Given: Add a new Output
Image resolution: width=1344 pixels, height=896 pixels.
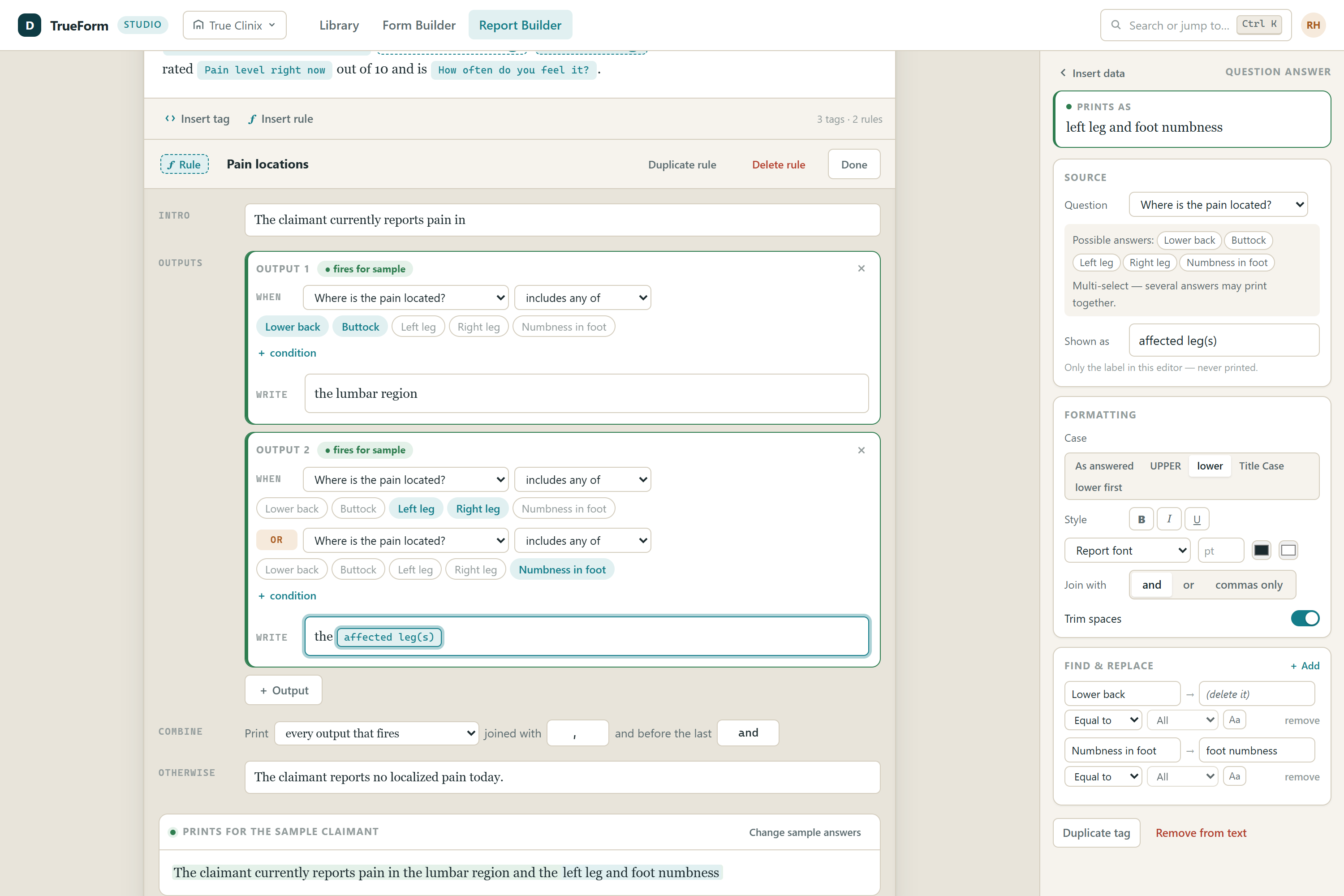Looking at the screenshot, I should click(x=284, y=690).
